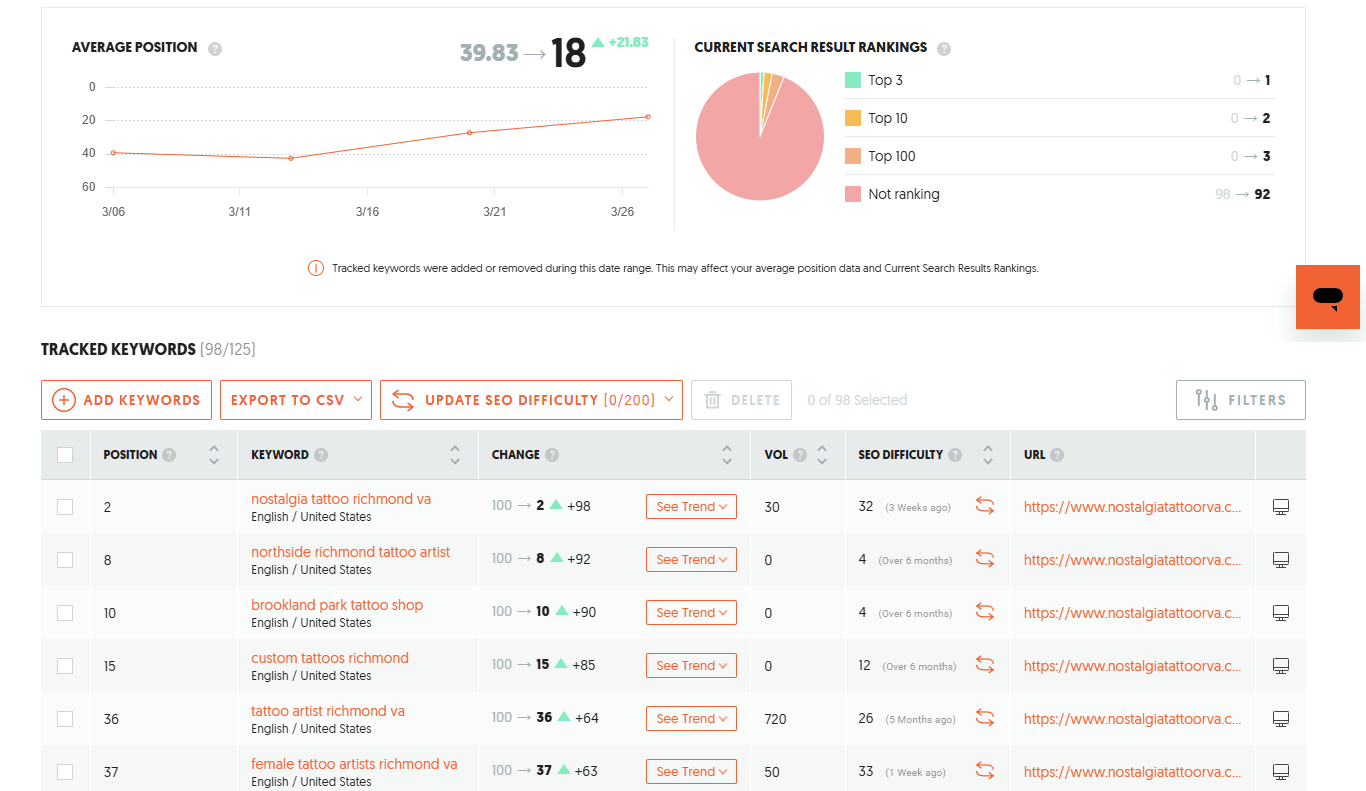This screenshot has height=791, width=1366.
Task: See Trend for brookland park tattoo shop
Action: (x=691, y=612)
